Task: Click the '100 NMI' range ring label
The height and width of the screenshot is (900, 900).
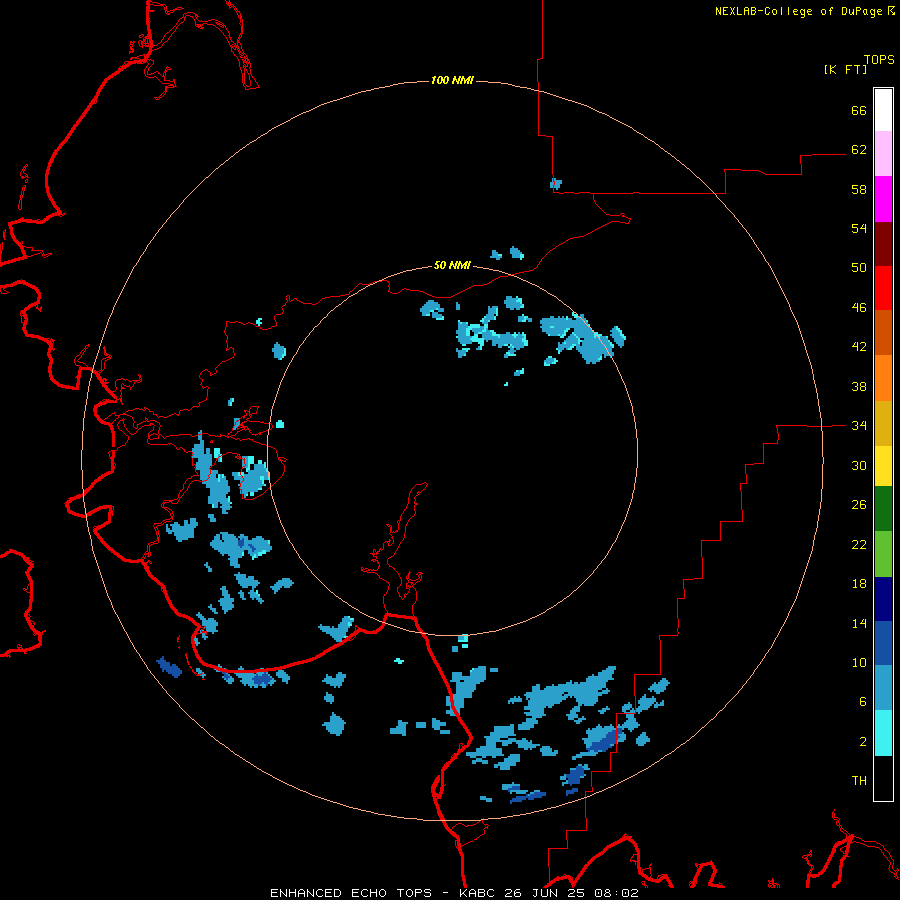Action: [x=452, y=80]
